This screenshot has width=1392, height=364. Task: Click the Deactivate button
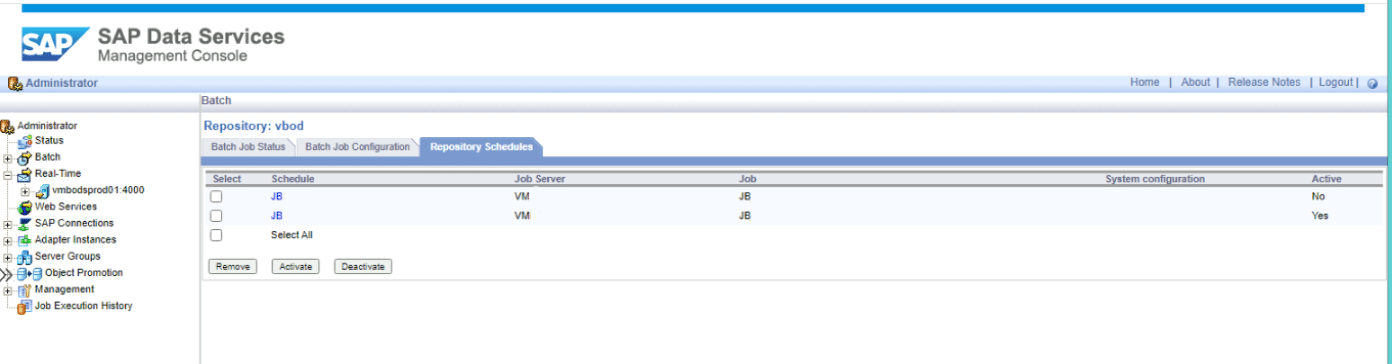pos(363,267)
